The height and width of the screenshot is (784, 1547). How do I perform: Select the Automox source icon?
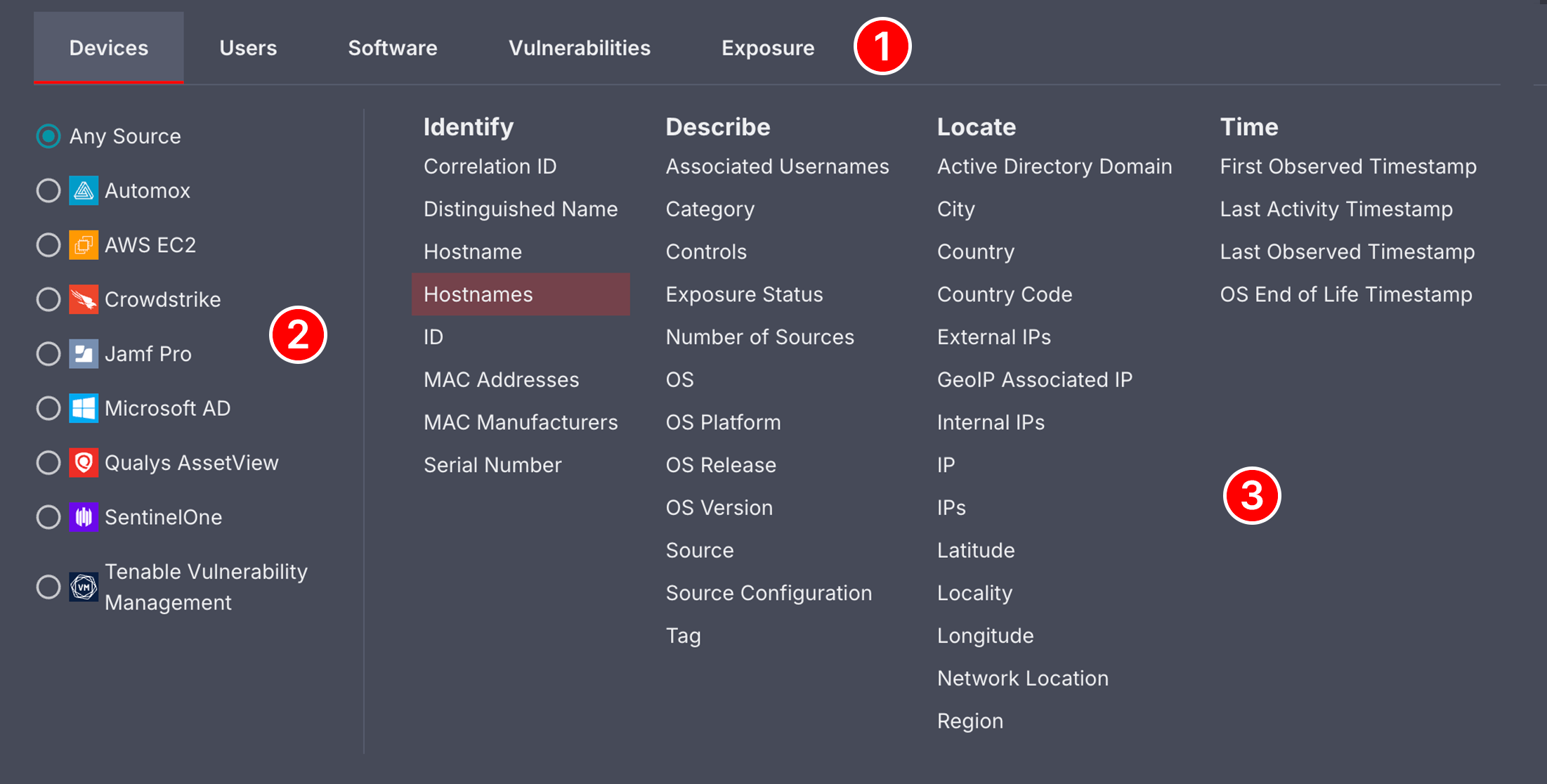83,190
